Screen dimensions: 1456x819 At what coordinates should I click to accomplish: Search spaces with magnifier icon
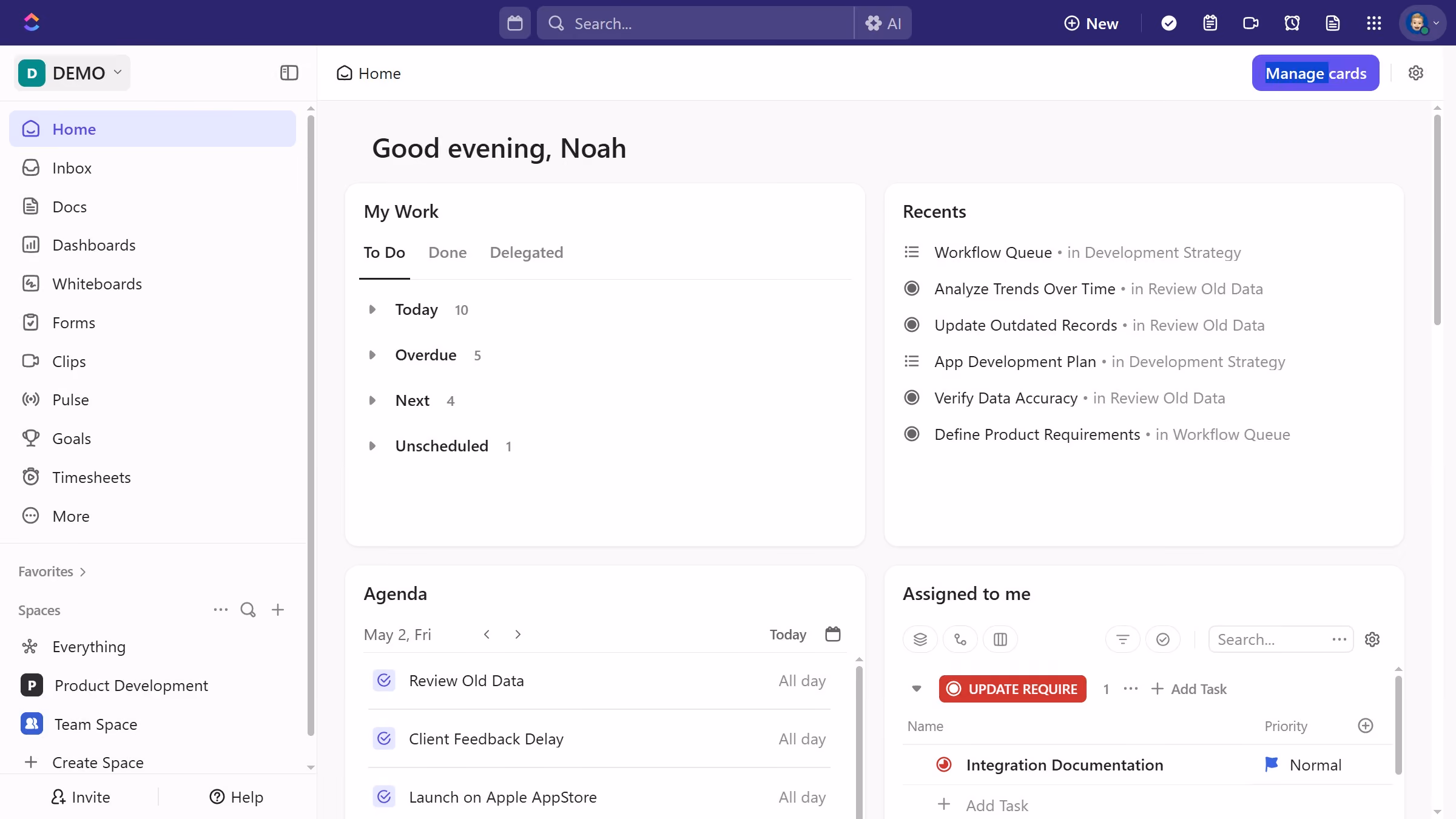pyautogui.click(x=248, y=609)
